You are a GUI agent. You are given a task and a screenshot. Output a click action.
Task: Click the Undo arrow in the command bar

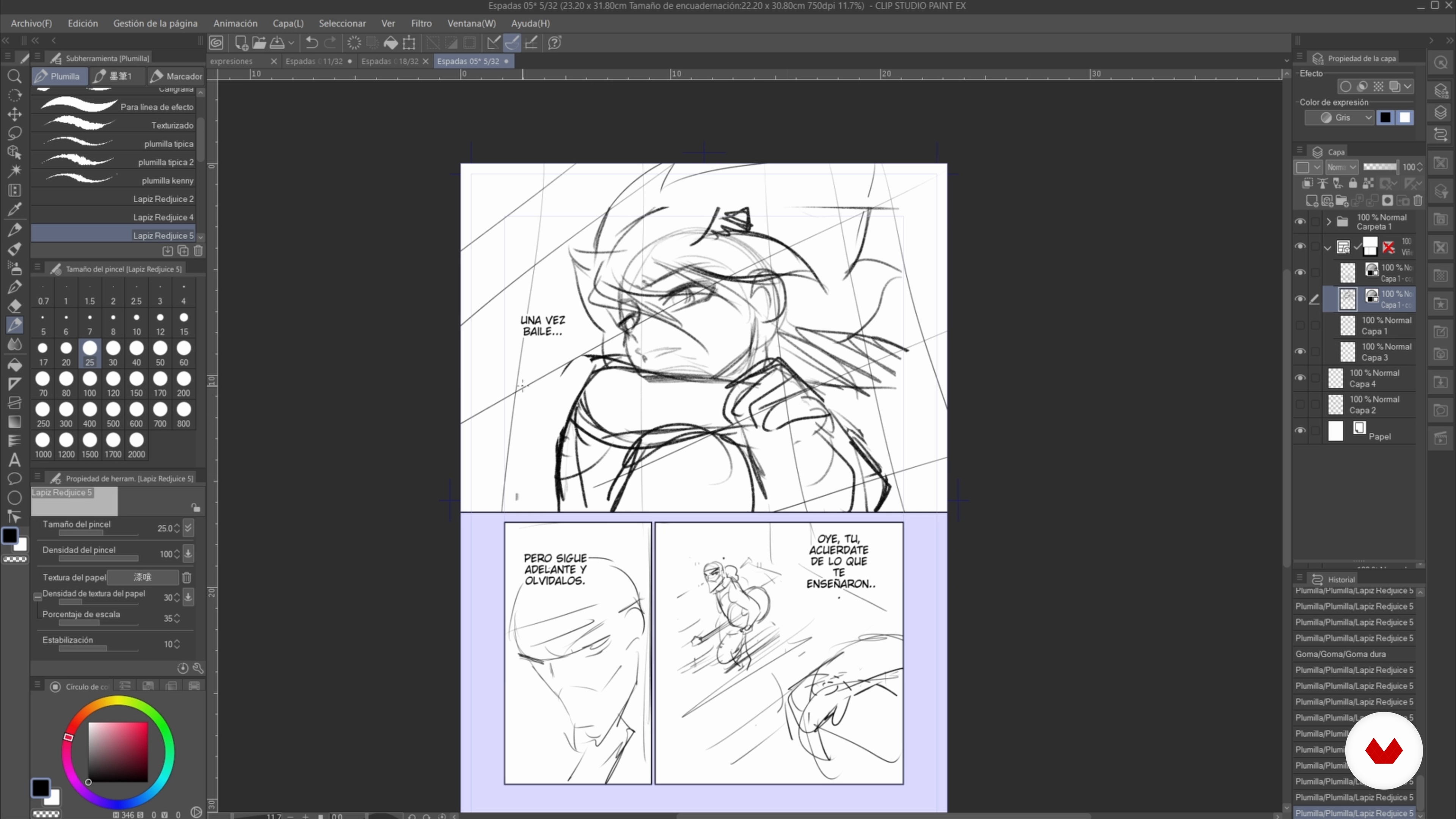pos(311,43)
